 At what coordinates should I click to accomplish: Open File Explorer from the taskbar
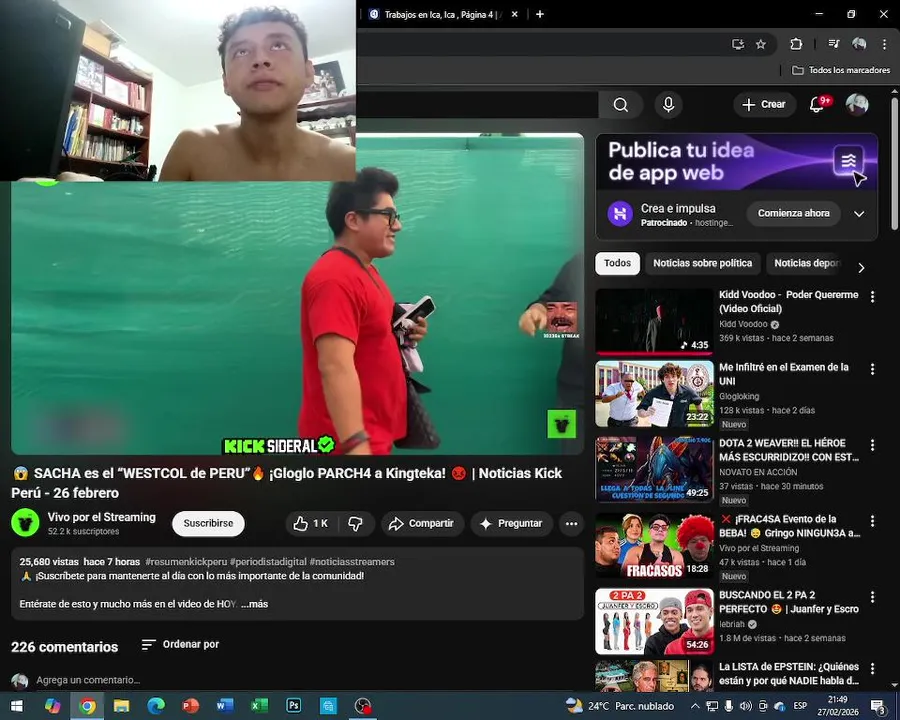point(121,705)
